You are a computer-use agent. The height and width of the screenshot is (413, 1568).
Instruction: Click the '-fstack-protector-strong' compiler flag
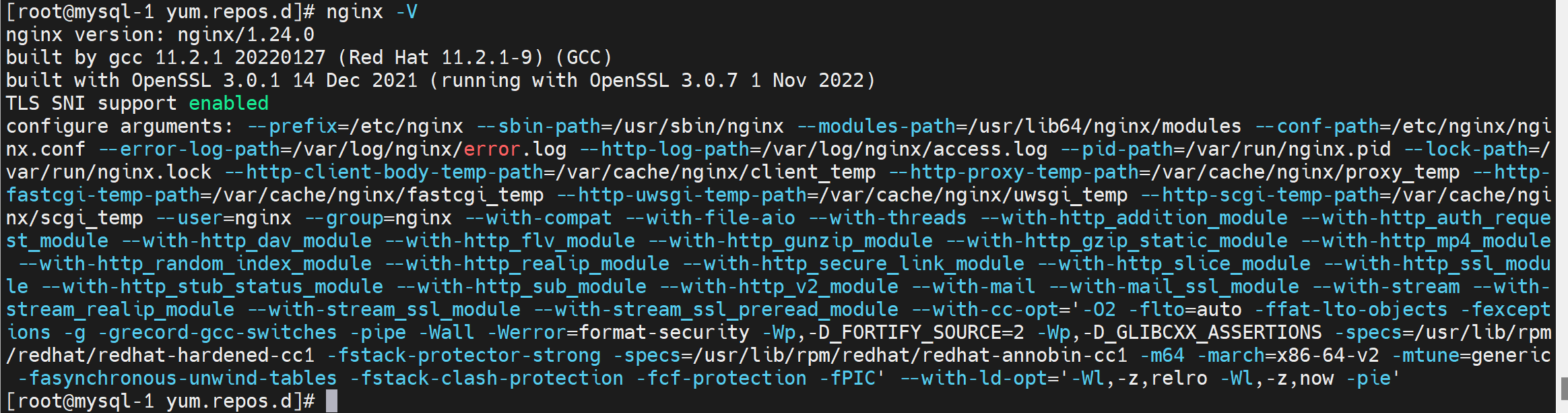click(x=463, y=355)
